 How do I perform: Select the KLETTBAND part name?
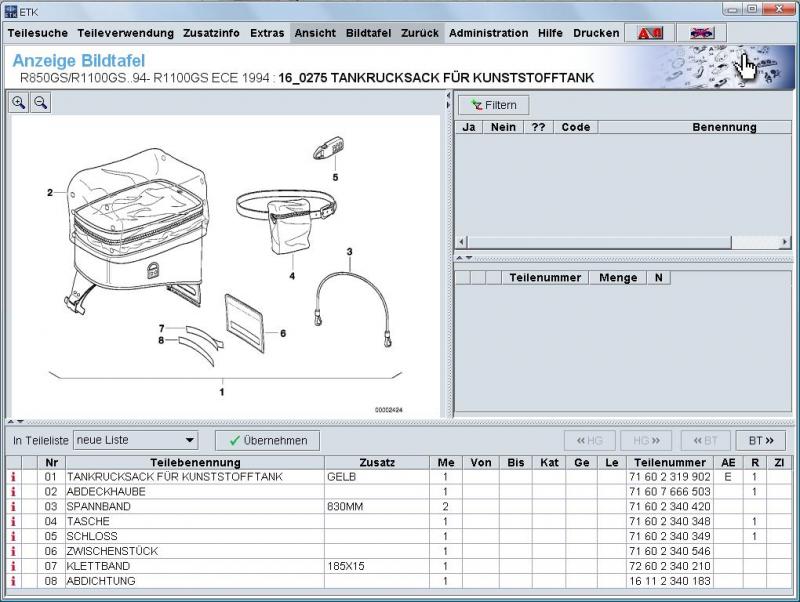coord(98,566)
